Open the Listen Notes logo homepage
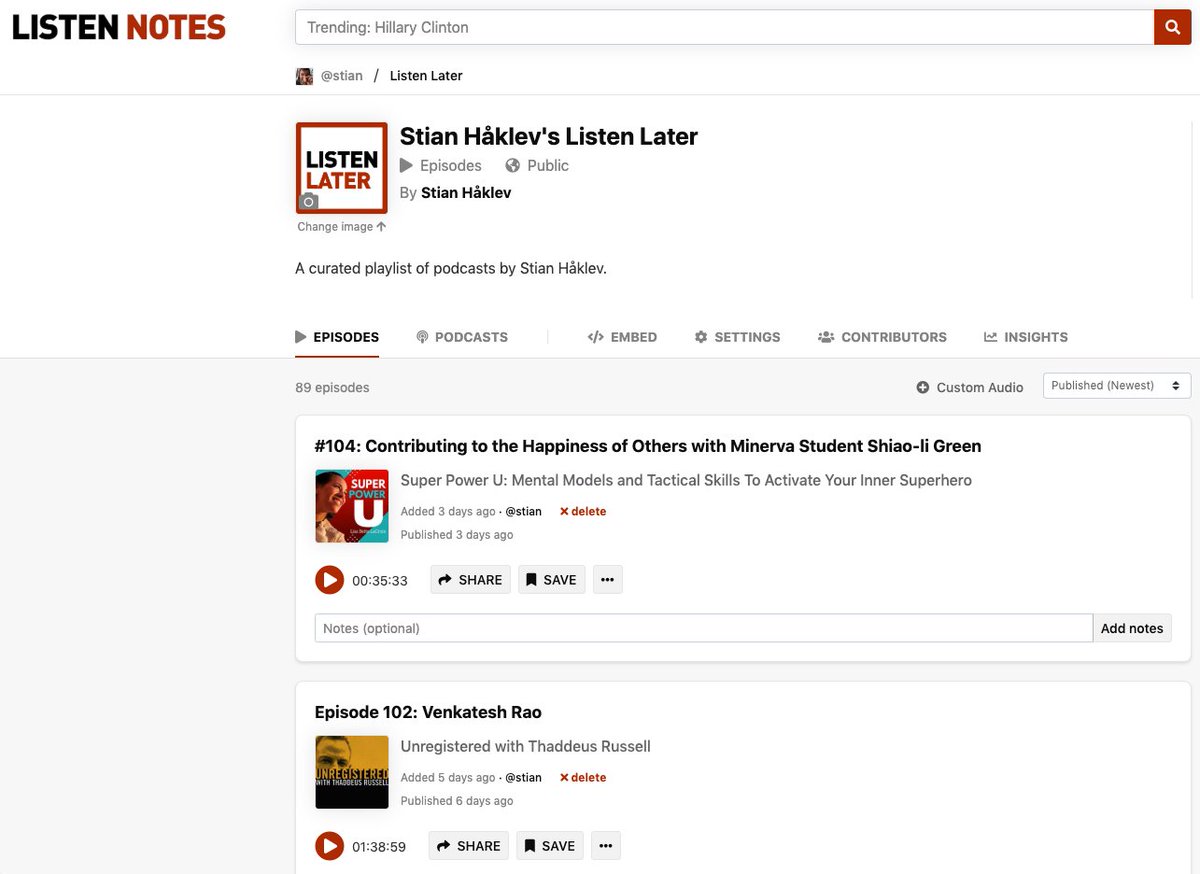Screen dimensions: 1200x874 click(119, 27)
